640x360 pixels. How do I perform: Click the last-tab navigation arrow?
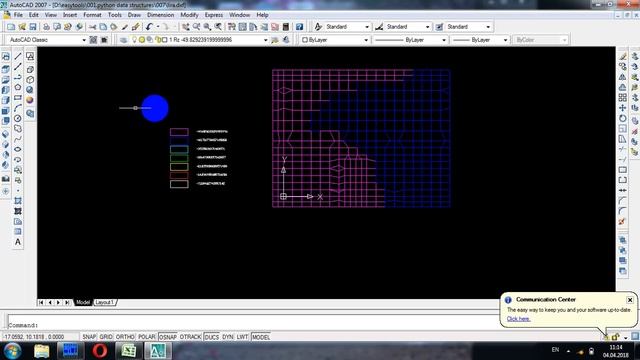coord(67,302)
